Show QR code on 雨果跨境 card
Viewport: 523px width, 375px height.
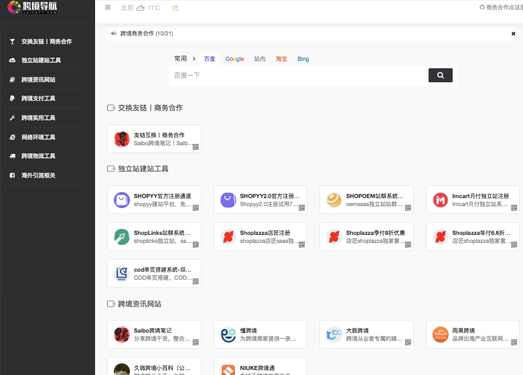[x=514, y=342]
